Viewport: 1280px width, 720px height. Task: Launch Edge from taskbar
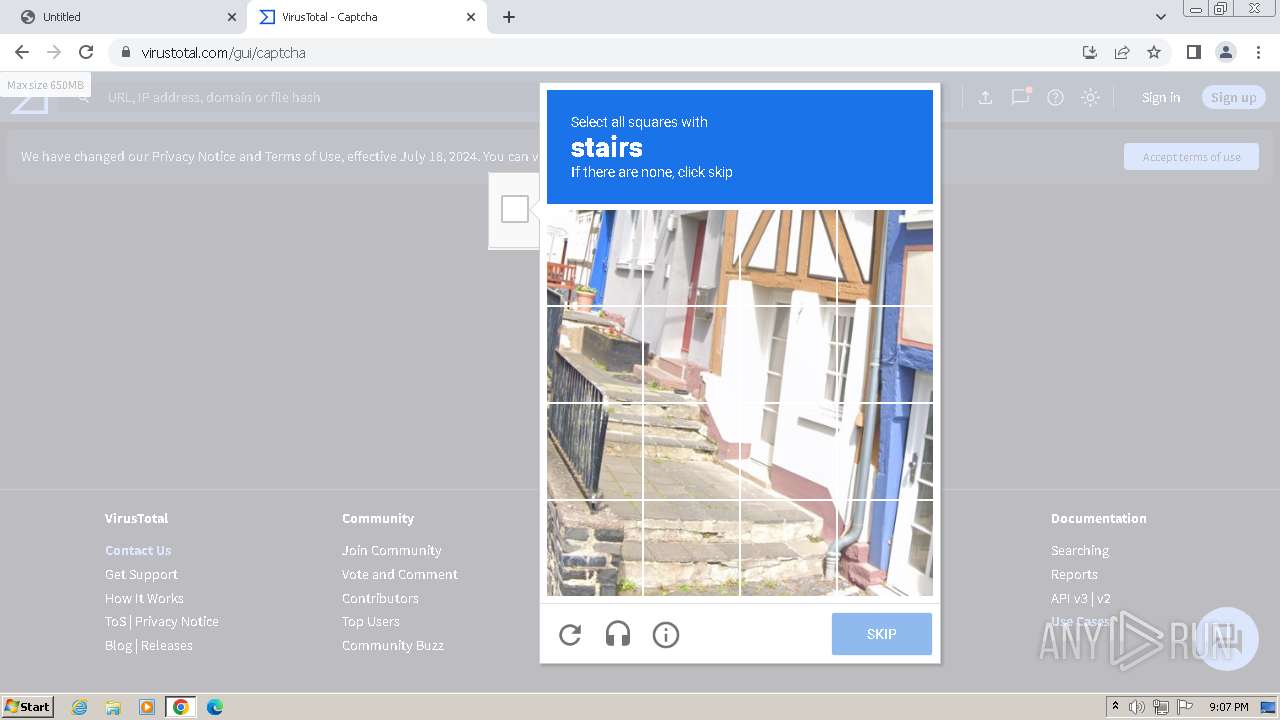coord(215,707)
